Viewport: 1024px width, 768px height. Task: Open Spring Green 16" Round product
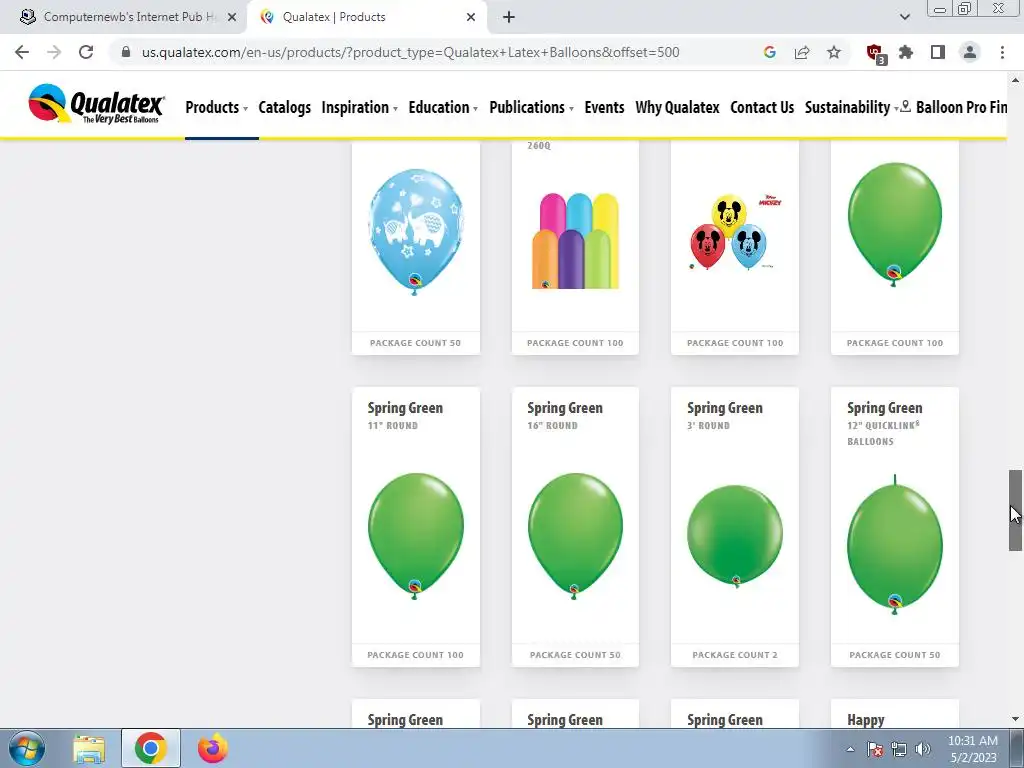point(575,527)
